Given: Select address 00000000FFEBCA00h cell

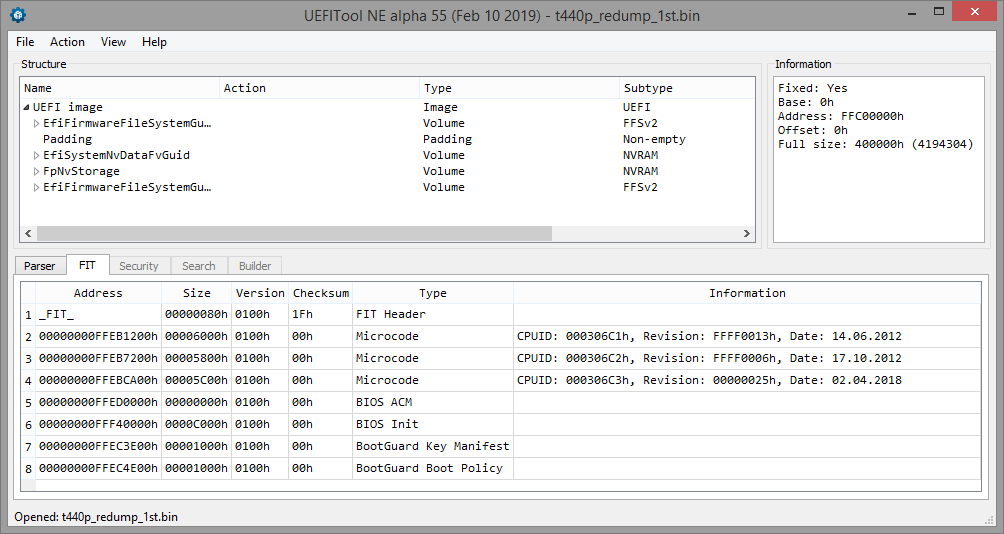Looking at the screenshot, I should point(98,380).
